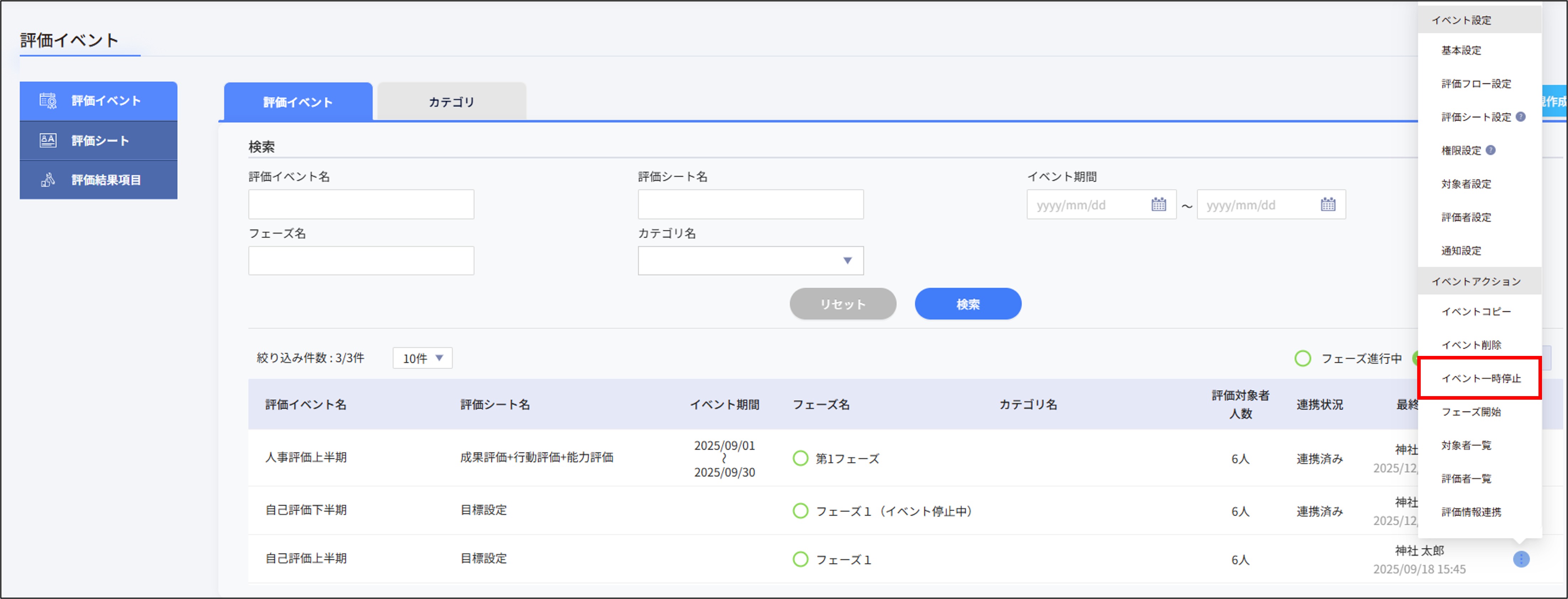Change results per page via 10件 dropdown
1568x599 pixels.
click(423, 358)
